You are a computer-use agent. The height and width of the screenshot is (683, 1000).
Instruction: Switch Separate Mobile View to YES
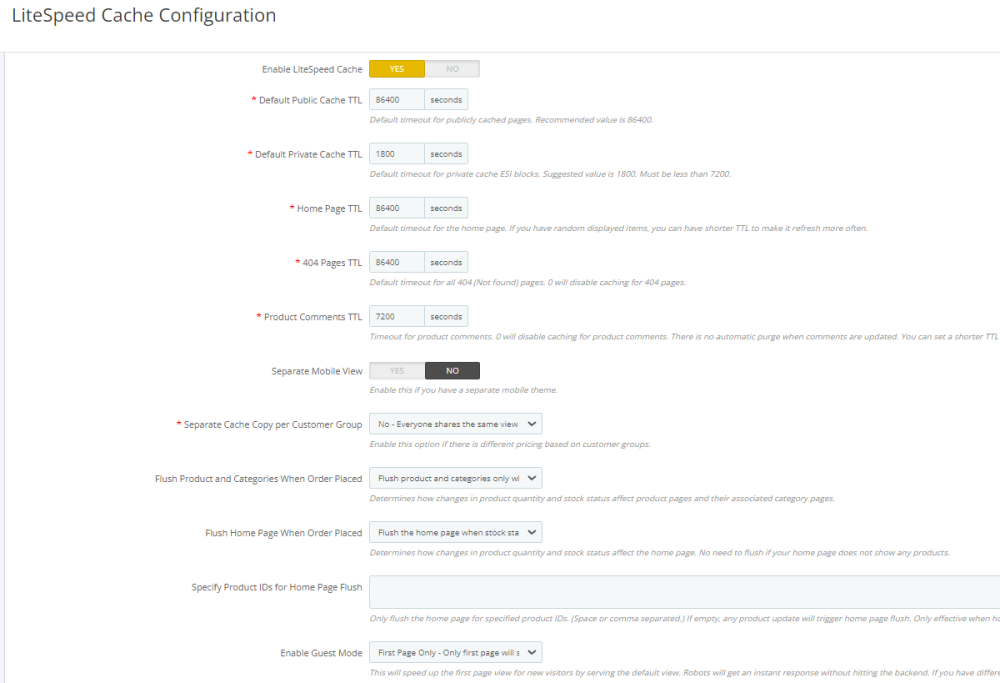pos(397,371)
